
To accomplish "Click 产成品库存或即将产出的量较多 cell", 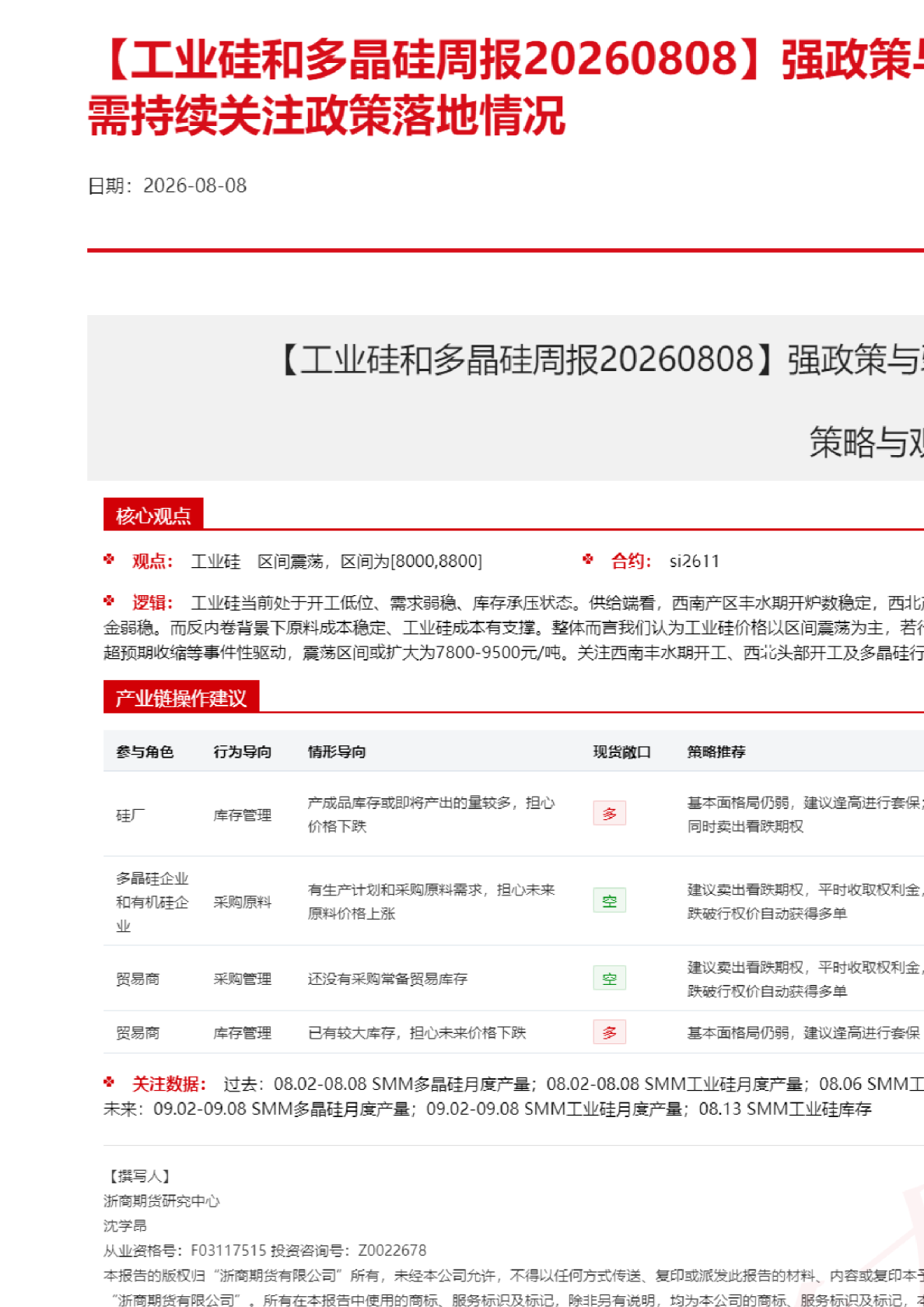I will click(432, 815).
